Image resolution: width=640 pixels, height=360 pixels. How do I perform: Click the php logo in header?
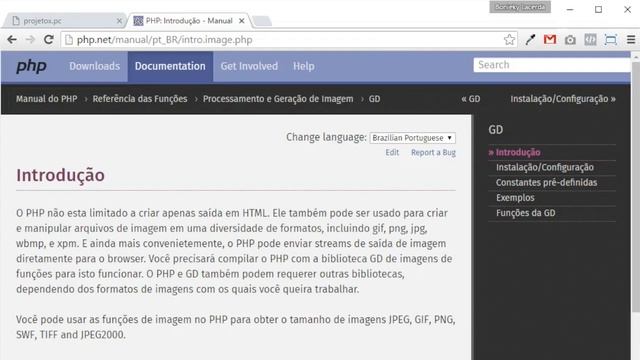coord(31,66)
